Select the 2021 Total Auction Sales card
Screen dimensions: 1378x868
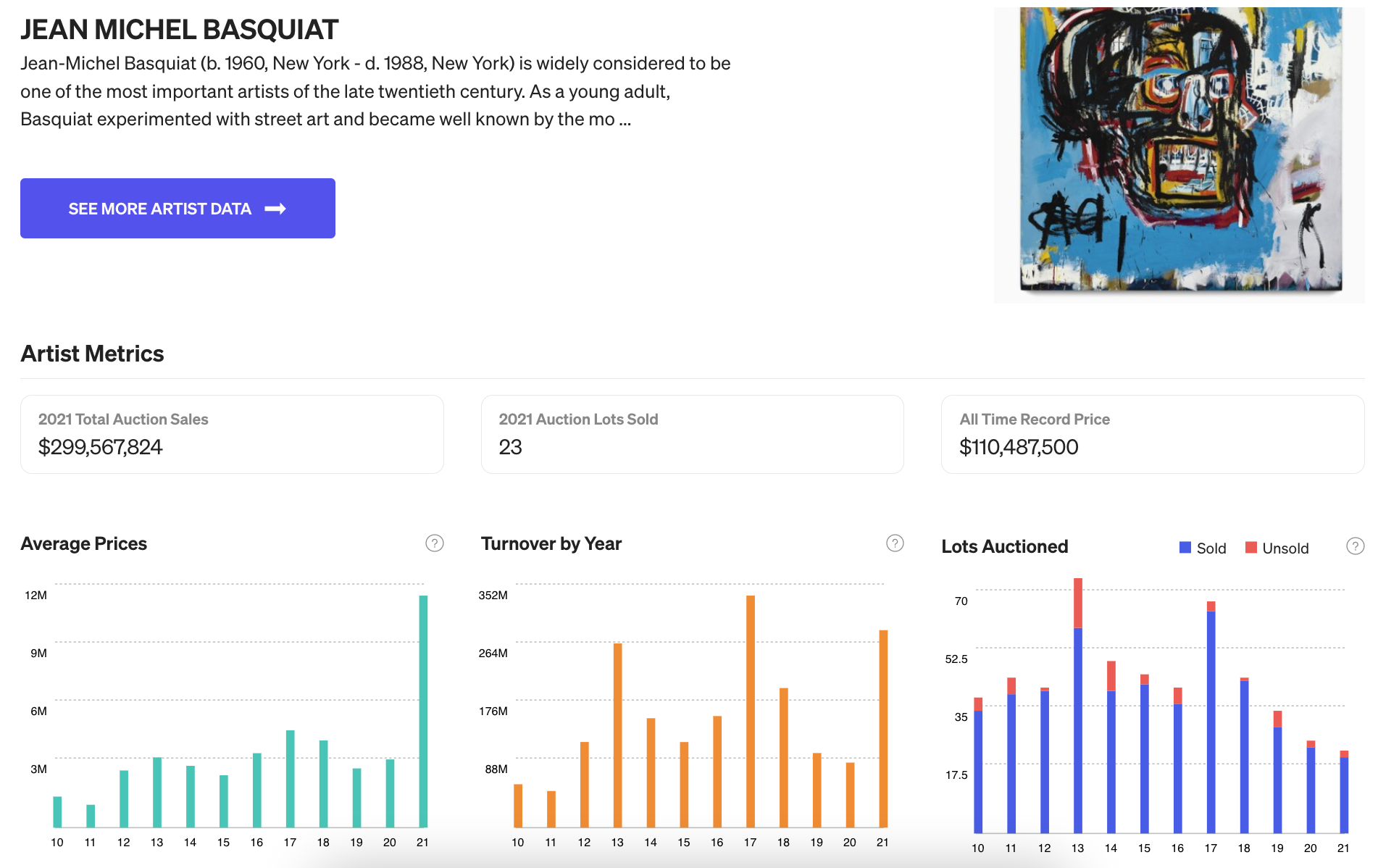(x=232, y=434)
